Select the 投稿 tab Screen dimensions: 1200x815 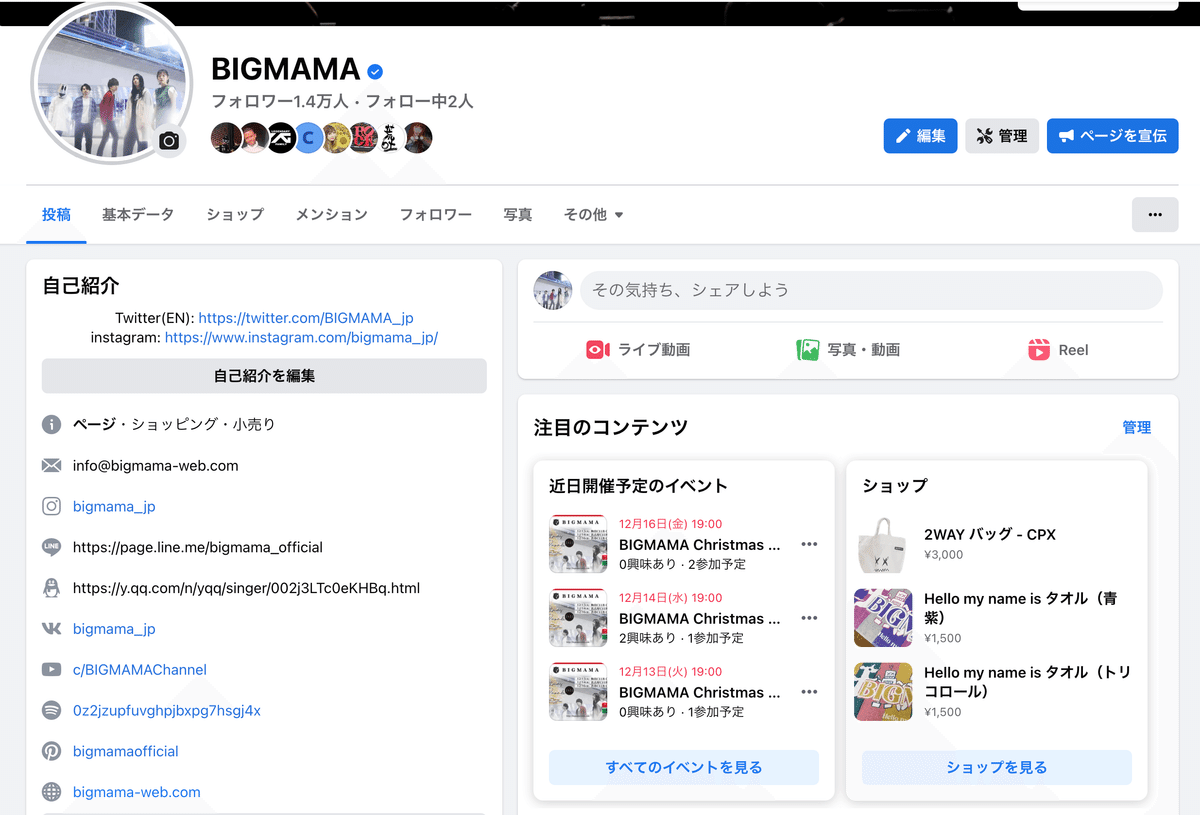pos(56,214)
